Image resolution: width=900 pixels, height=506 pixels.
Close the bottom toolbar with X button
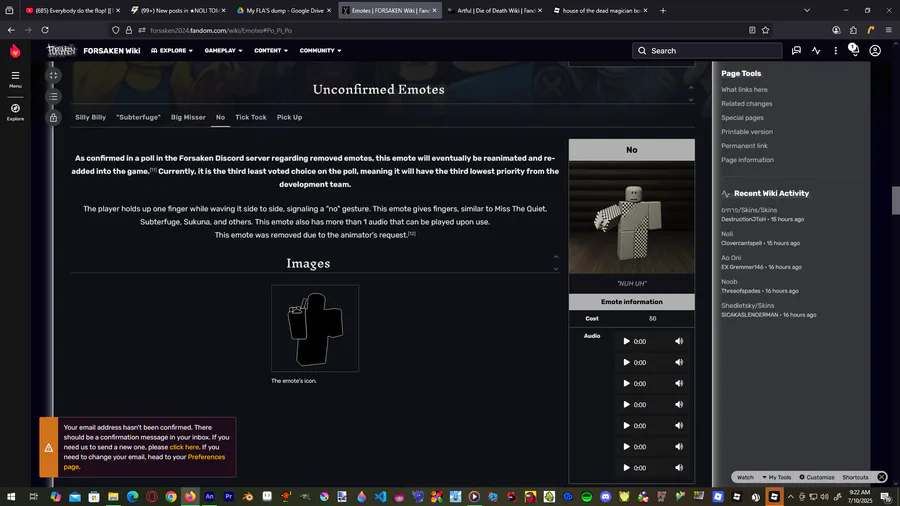(882, 477)
